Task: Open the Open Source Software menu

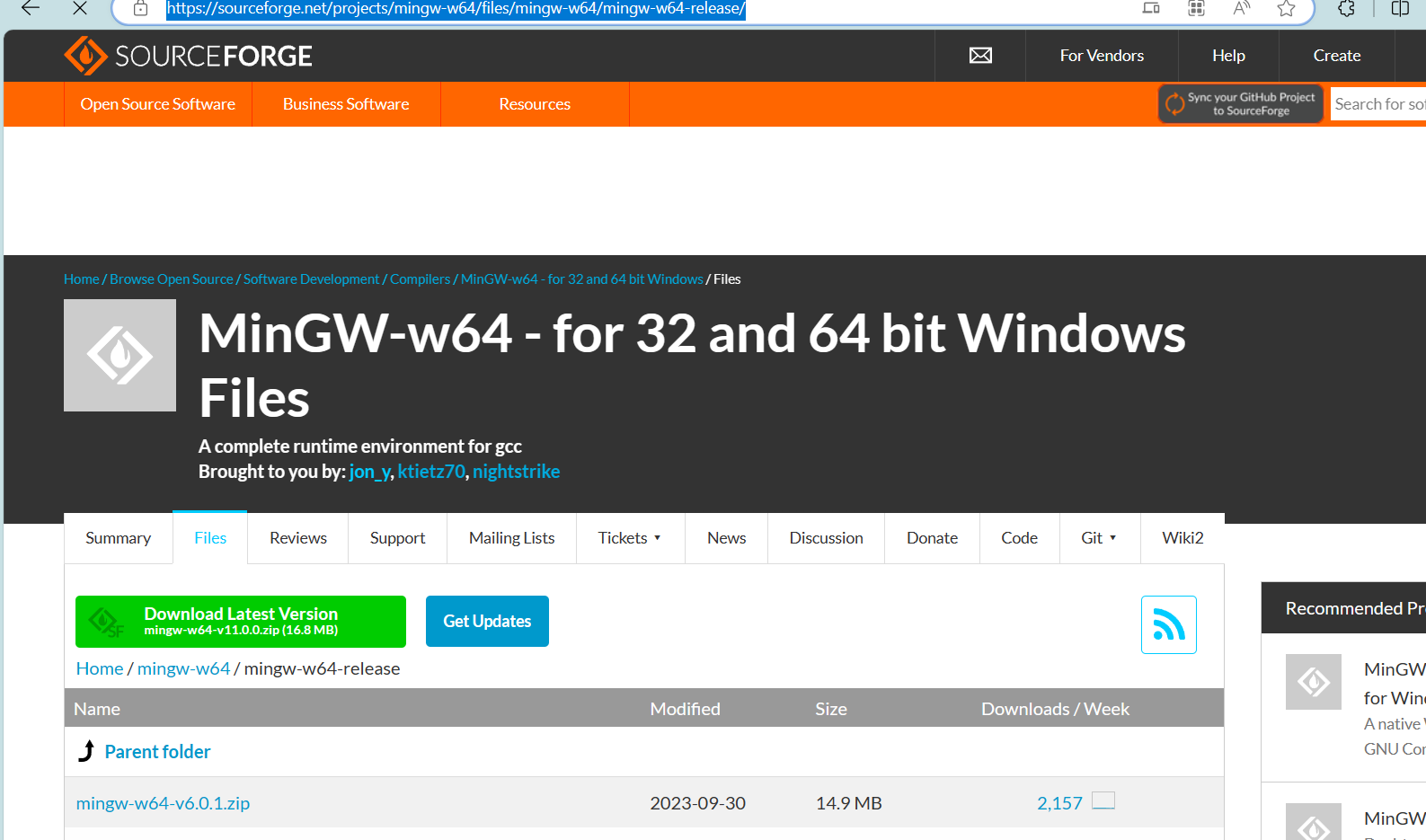Action: pyautogui.click(x=158, y=104)
